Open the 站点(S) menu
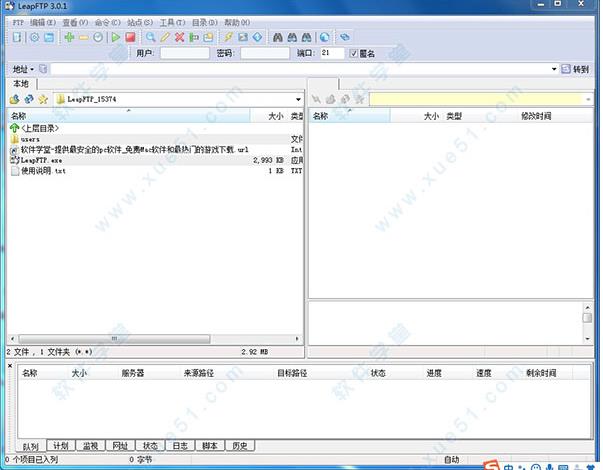Image resolution: width=603 pixels, height=470 pixels. point(140,23)
